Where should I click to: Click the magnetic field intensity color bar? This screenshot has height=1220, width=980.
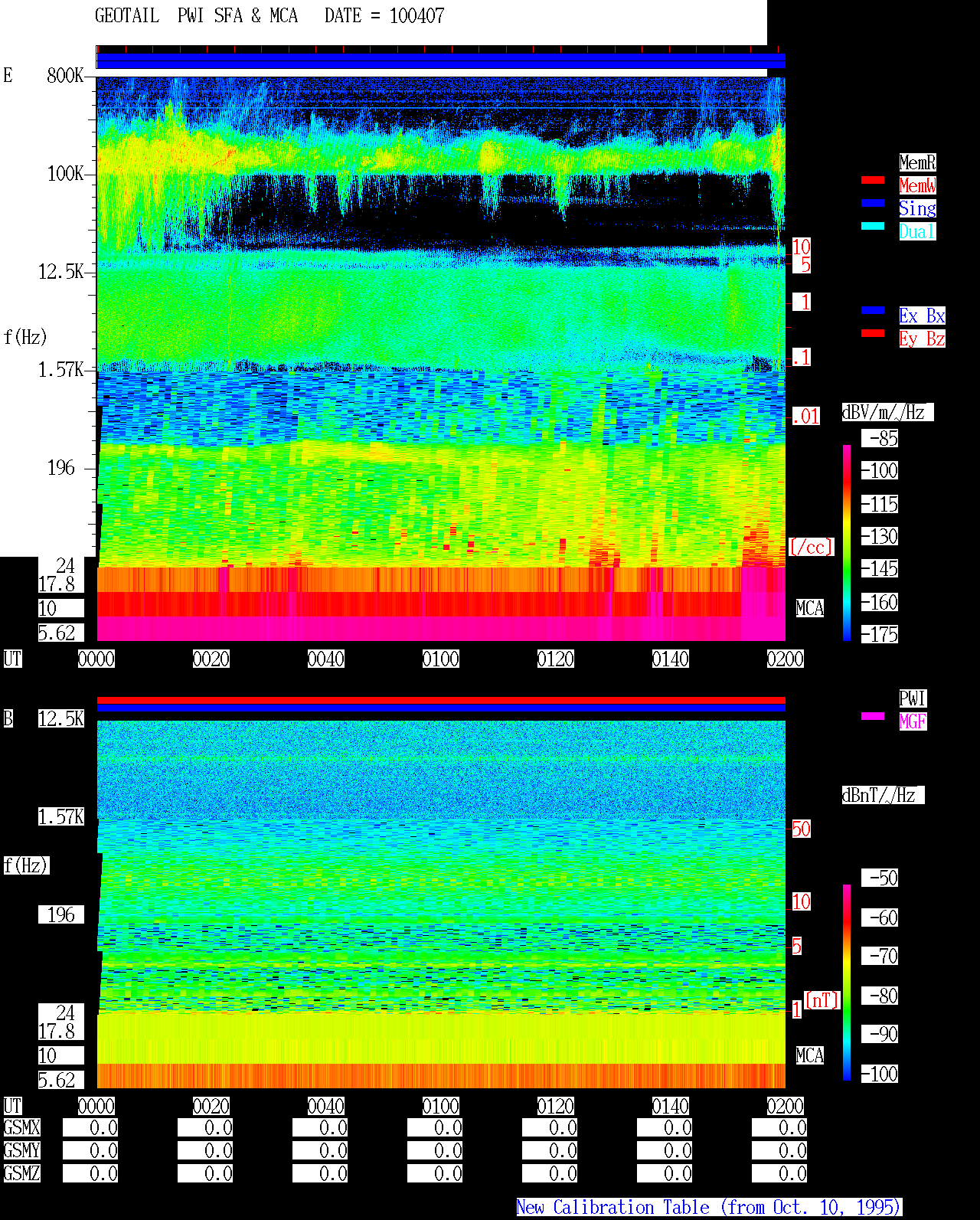847,983
